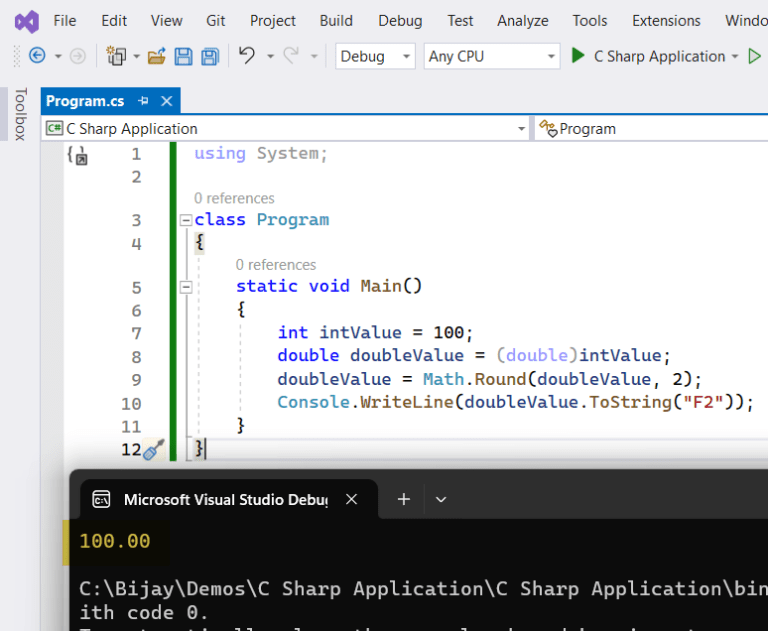Click the Save All floppy icon
The height and width of the screenshot is (631, 768).
211,56
